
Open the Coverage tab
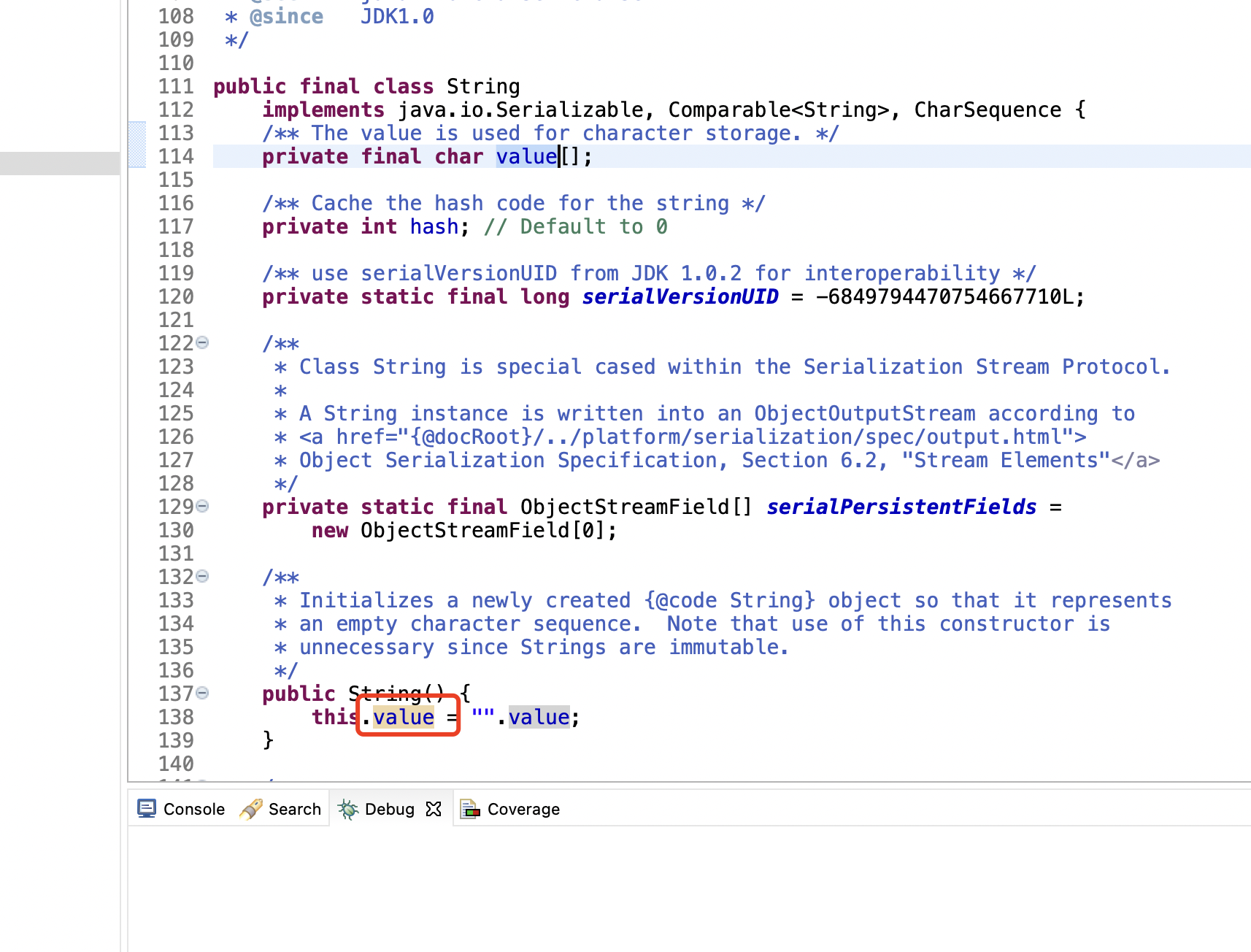click(x=523, y=809)
